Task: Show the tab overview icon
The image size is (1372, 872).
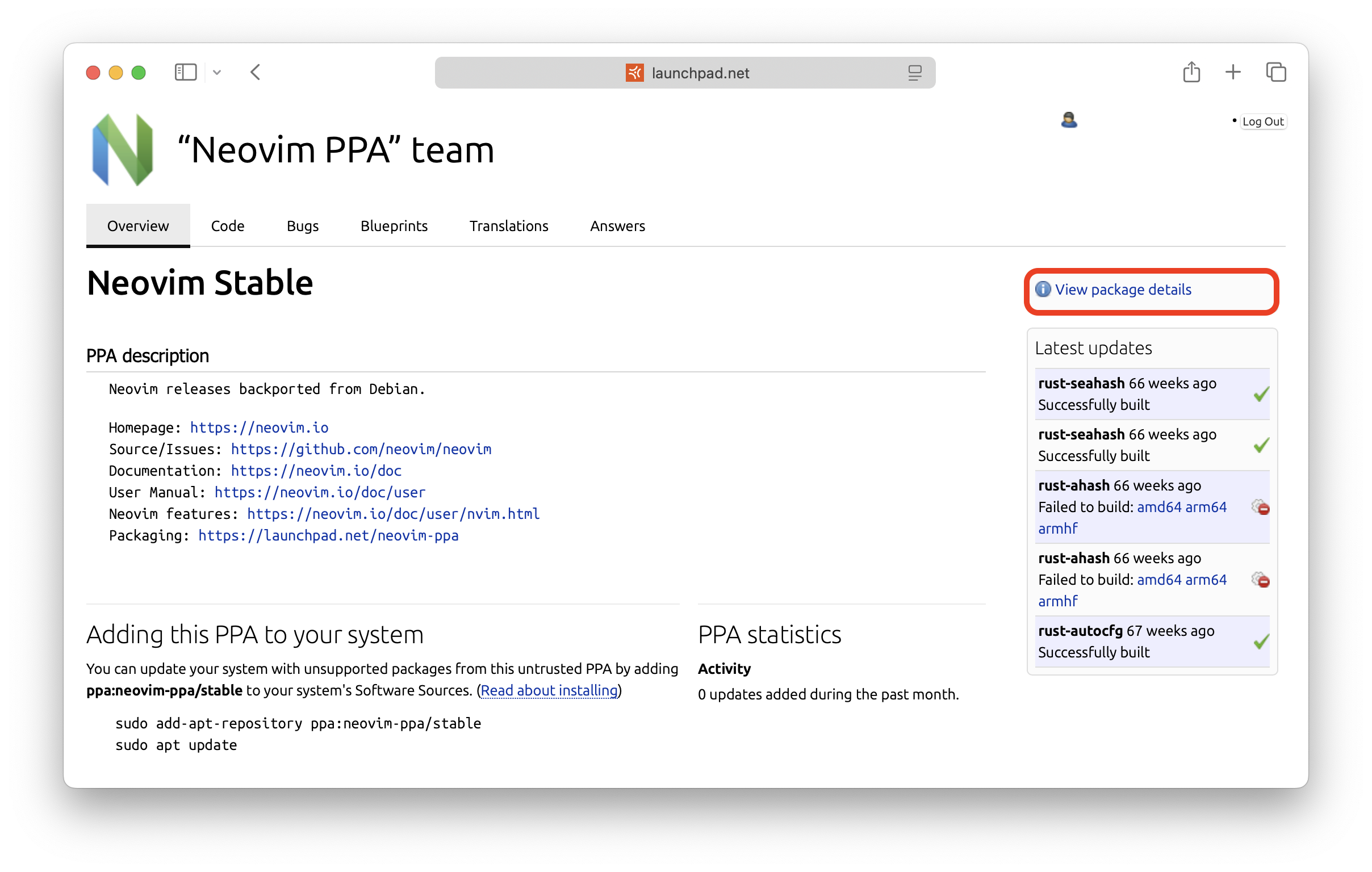Action: pyautogui.click(x=1275, y=72)
